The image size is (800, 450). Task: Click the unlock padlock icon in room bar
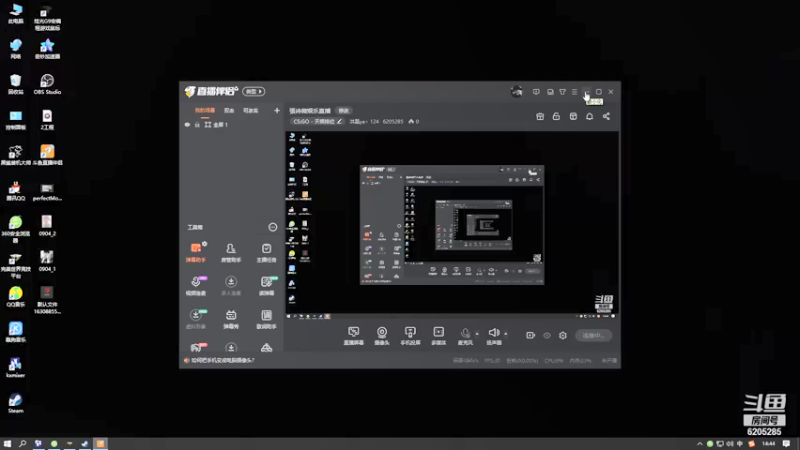point(556,116)
